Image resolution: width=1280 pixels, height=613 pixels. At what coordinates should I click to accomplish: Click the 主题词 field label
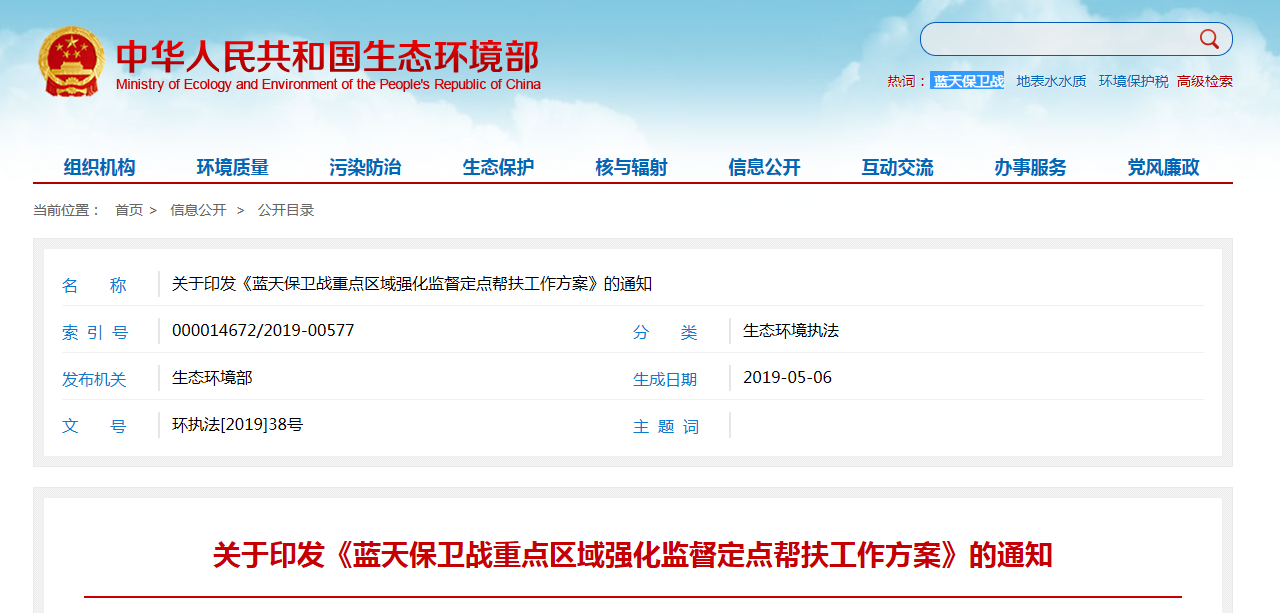666,427
